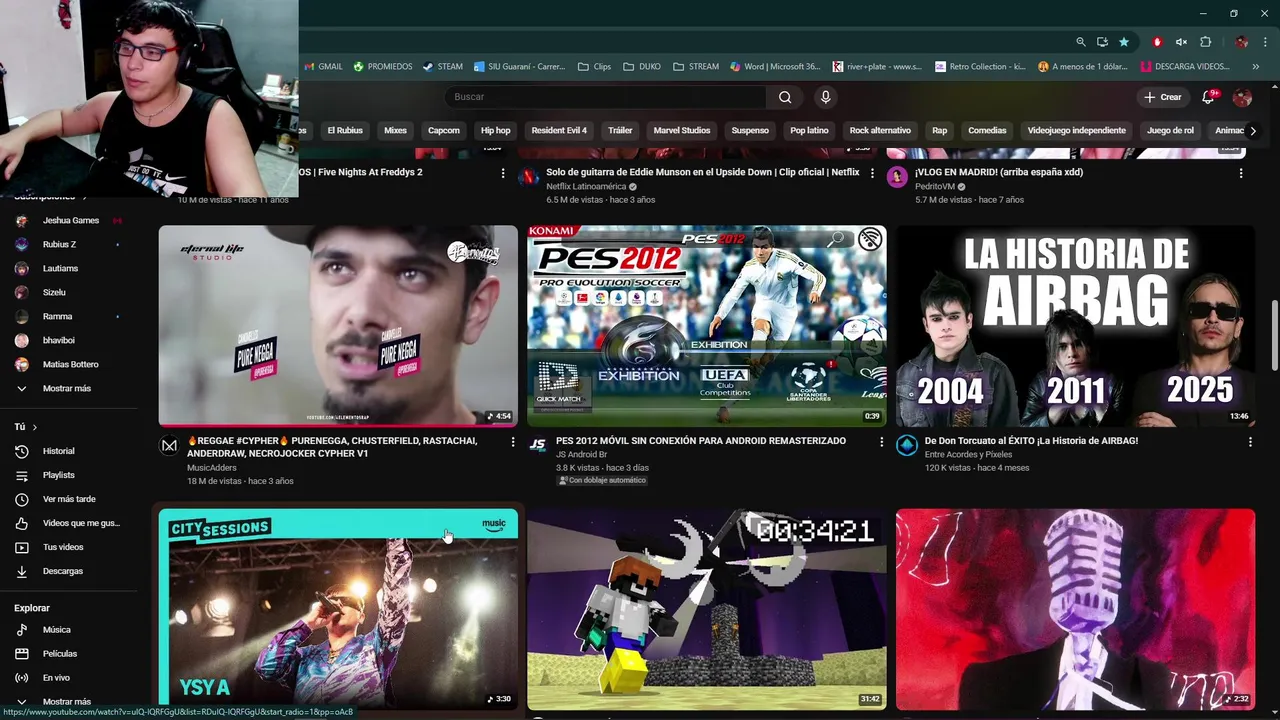Play the La Historia de AIRBAG thumbnail

coord(1075,326)
